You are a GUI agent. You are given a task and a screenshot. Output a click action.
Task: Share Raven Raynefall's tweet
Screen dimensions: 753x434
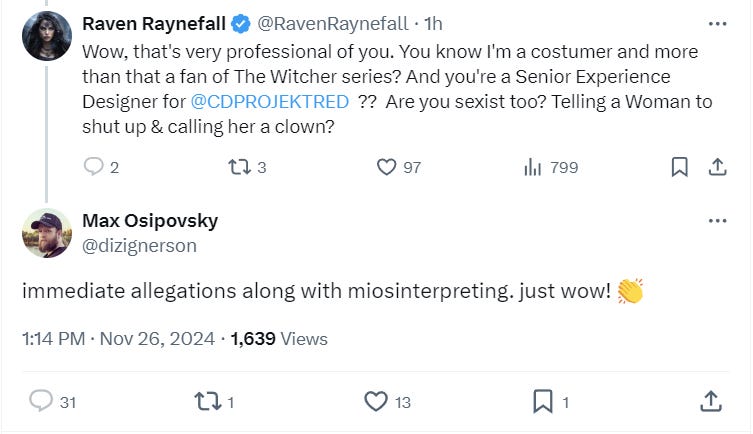pos(717,167)
